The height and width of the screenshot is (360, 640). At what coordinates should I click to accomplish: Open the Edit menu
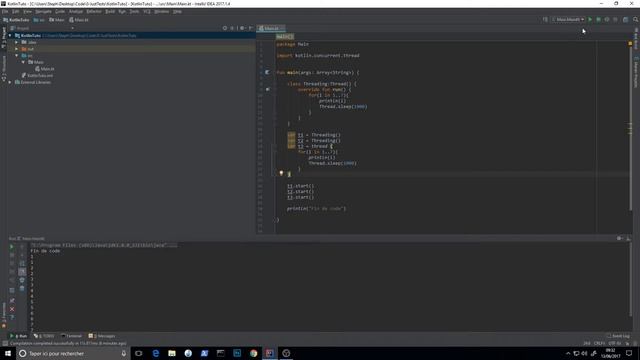[16, 11]
